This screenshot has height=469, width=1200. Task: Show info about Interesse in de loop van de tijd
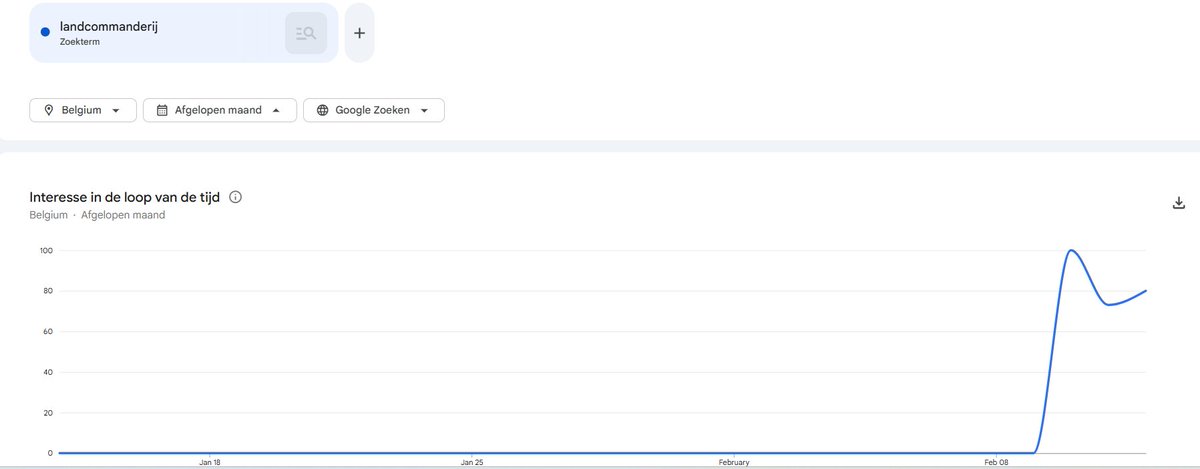[x=236, y=197]
